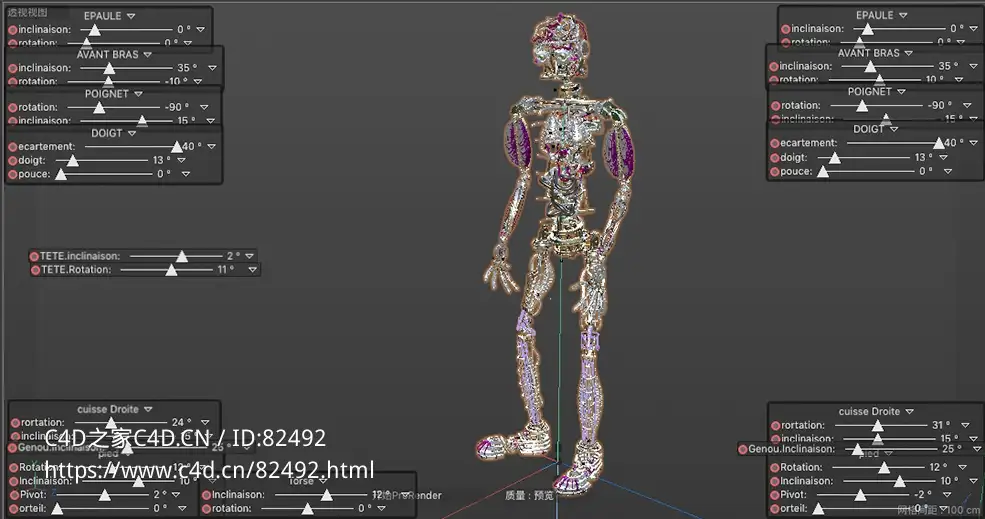Click the left DOIGT ecartement slider handle
985x519 pixels.
tap(177, 146)
